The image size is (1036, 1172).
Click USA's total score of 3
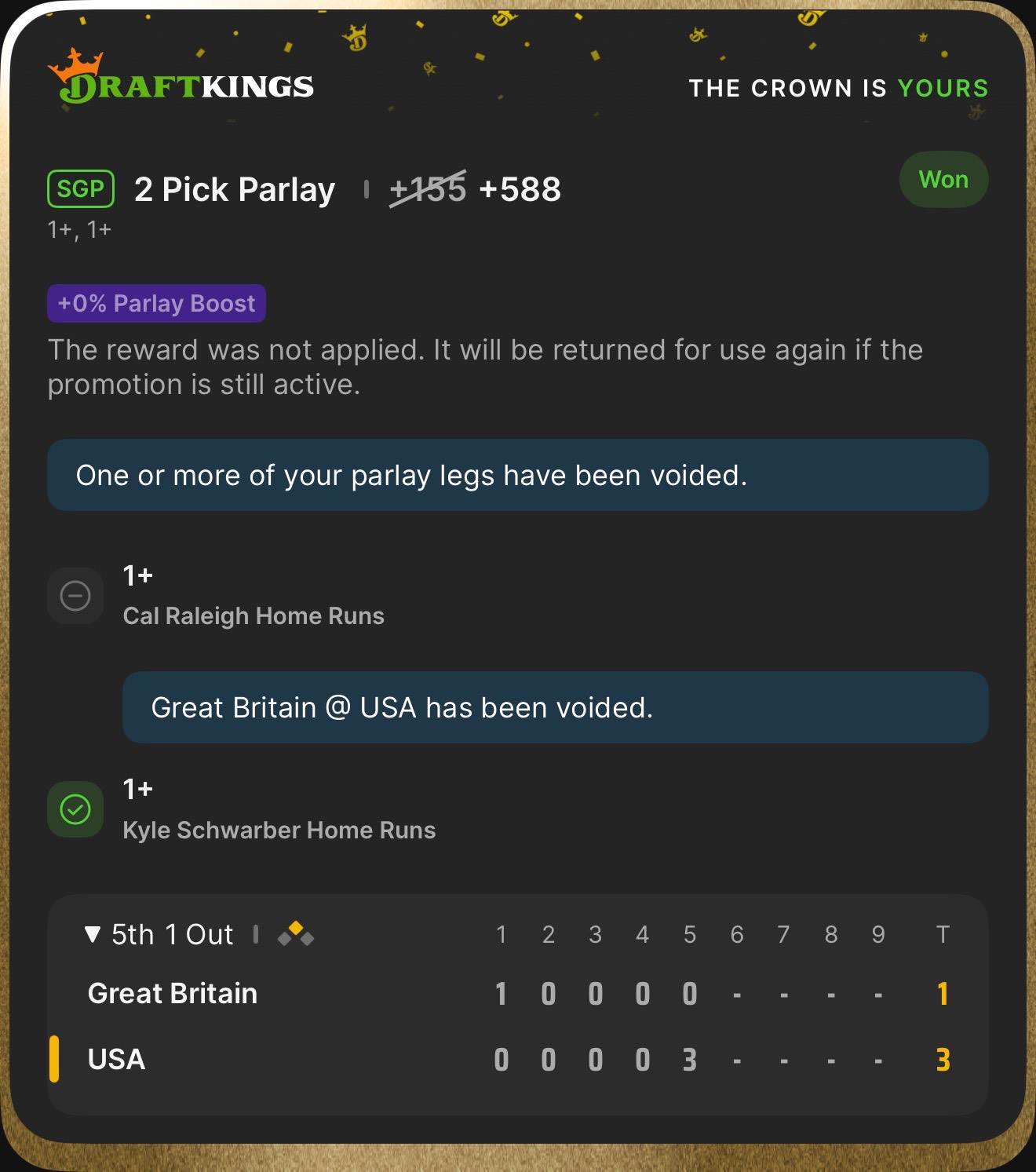tap(943, 1060)
